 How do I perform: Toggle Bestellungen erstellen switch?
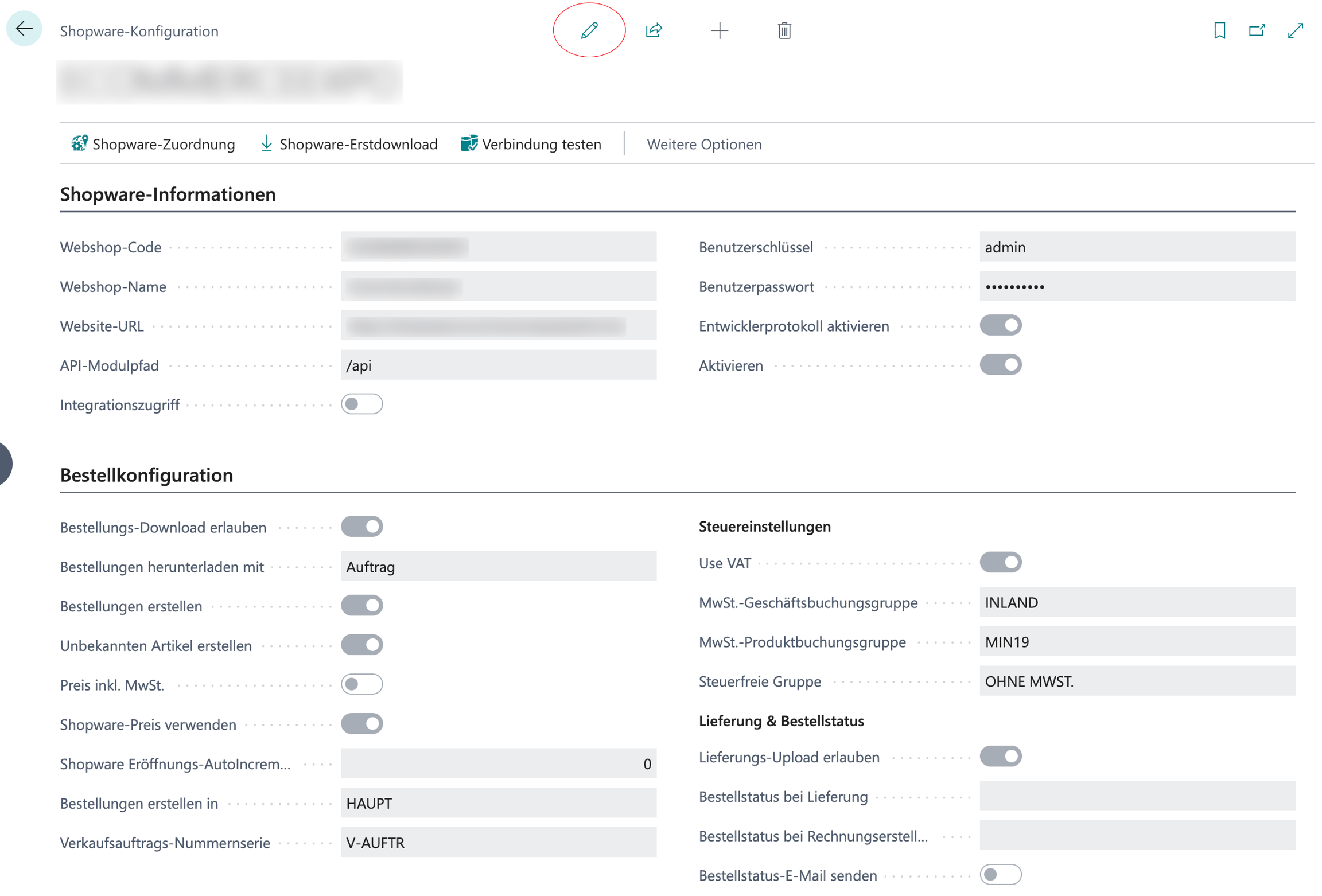coord(361,605)
